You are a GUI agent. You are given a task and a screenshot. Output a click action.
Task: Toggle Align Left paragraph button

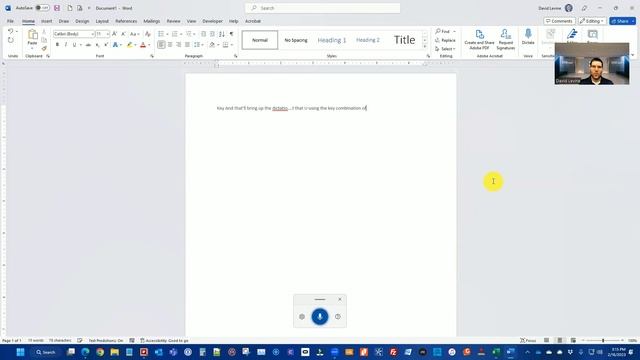[161, 44]
